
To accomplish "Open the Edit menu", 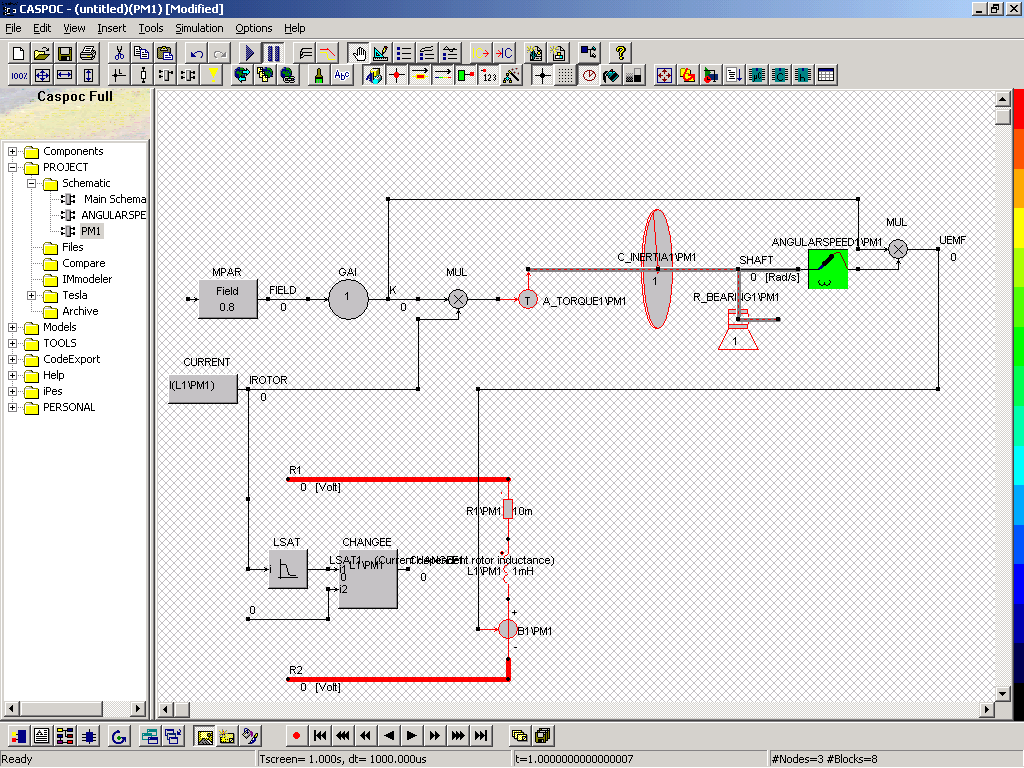I will pos(42,28).
